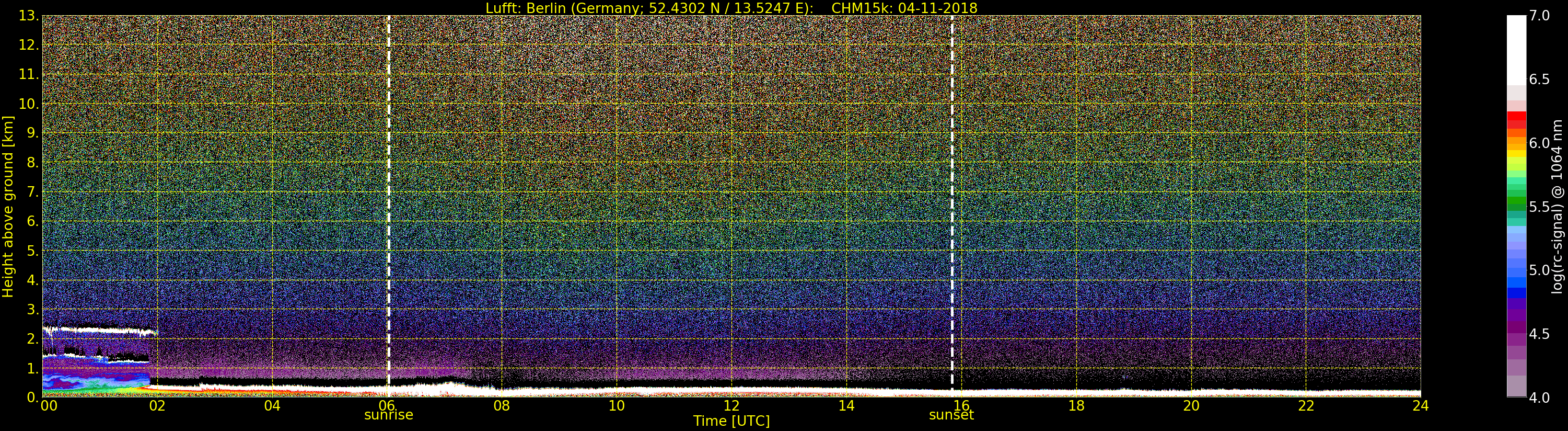The height and width of the screenshot is (431, 1568).
Task: Click the 'CHM15k: 04-11-2018' title text
Action: 904,8
